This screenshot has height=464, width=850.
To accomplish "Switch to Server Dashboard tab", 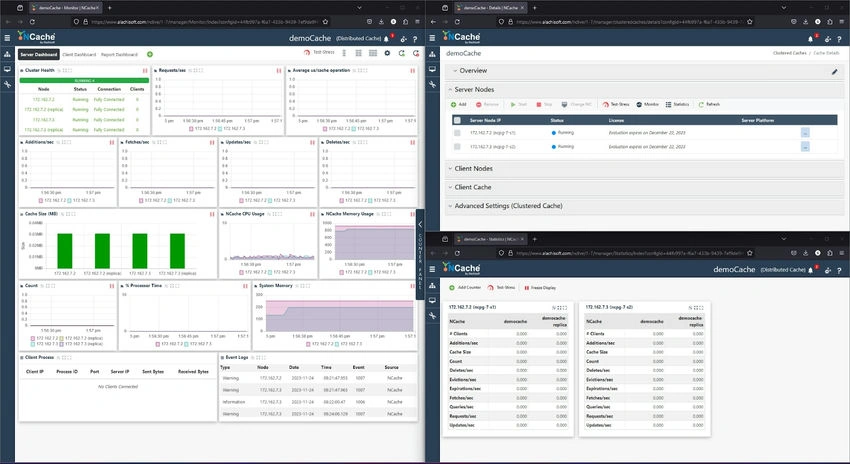I will pos(38,54).
